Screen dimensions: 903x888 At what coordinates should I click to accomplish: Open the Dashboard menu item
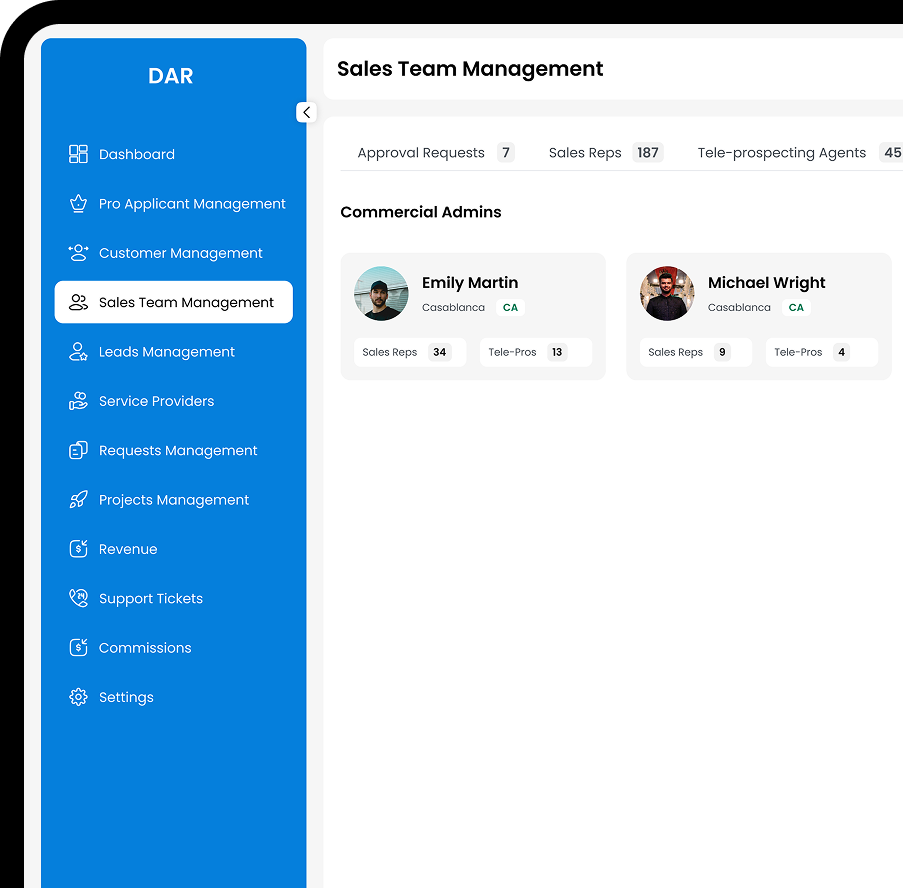click(x=136, y=154)
